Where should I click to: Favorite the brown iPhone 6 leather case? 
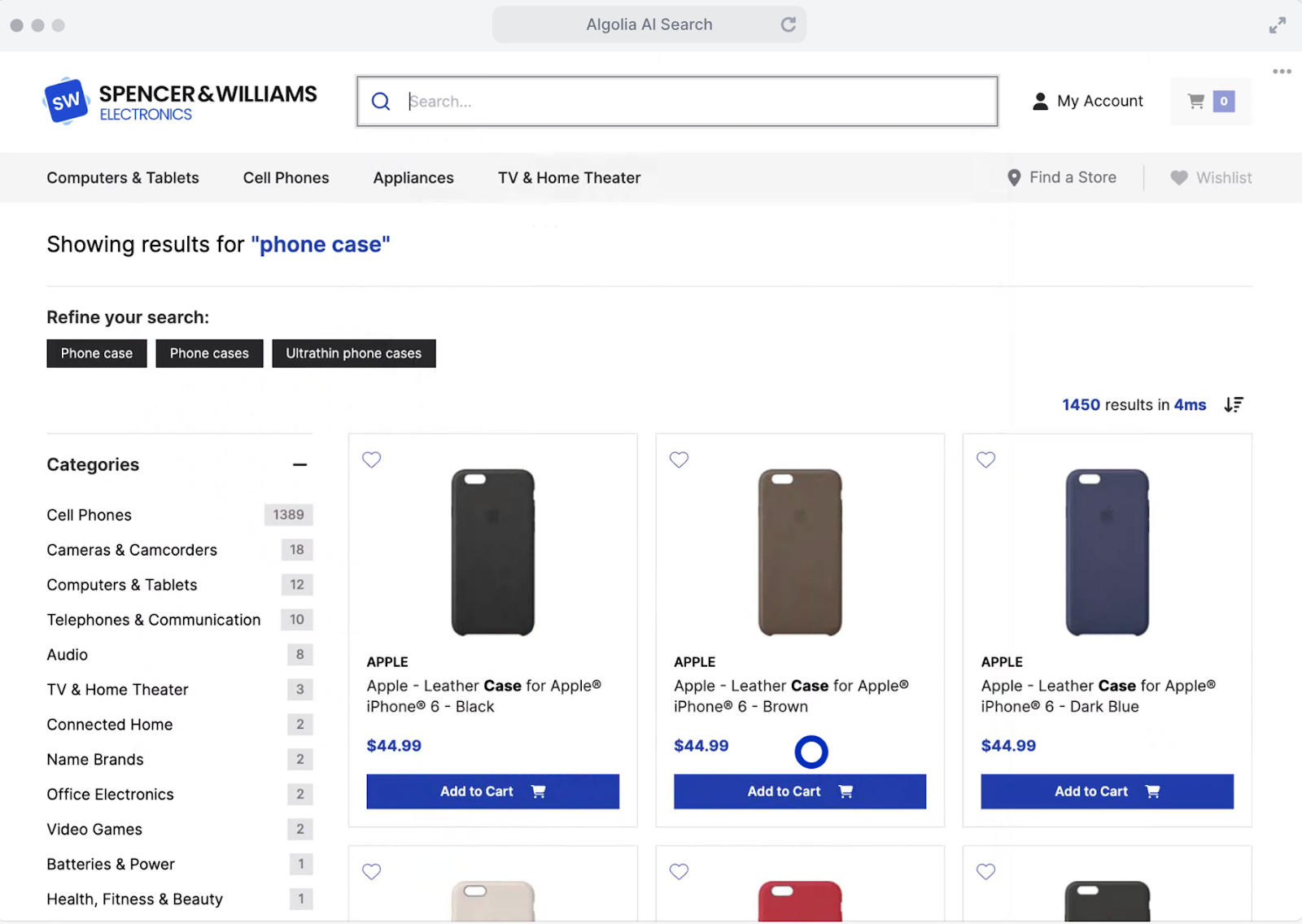tap(679, 460)
